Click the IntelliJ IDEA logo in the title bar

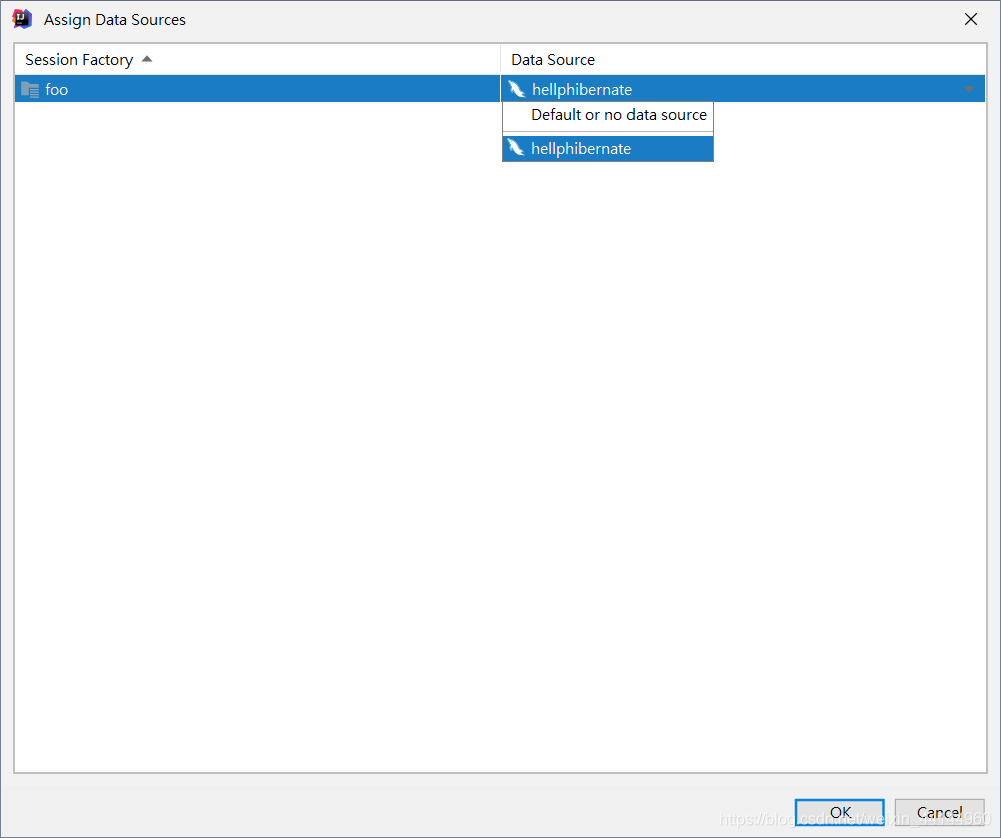pos(22,19)
